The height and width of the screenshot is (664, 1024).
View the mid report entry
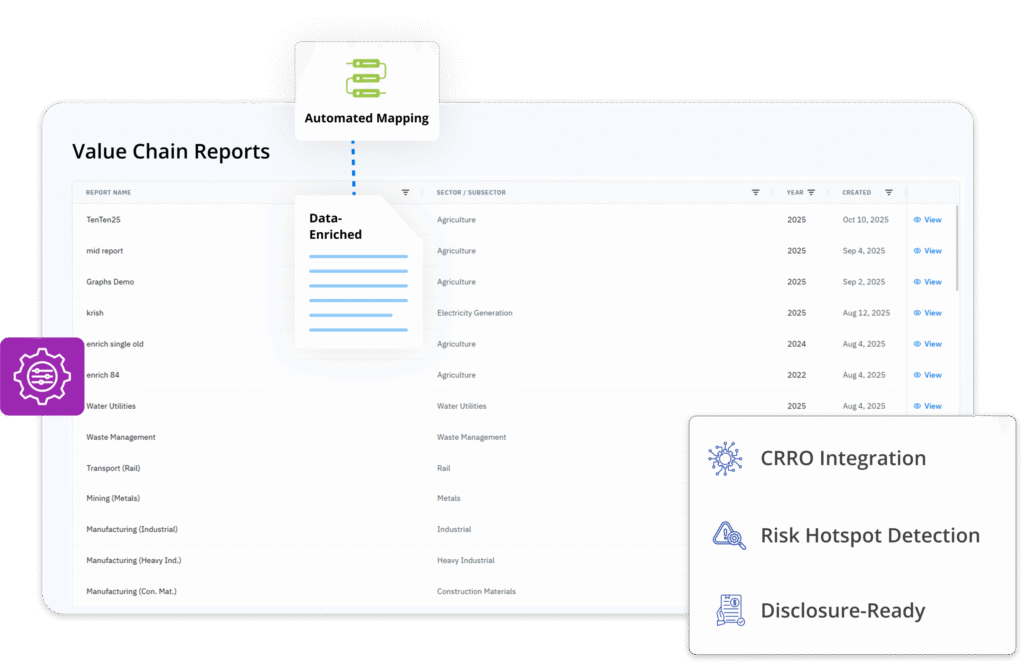click(x=927, y=251)
